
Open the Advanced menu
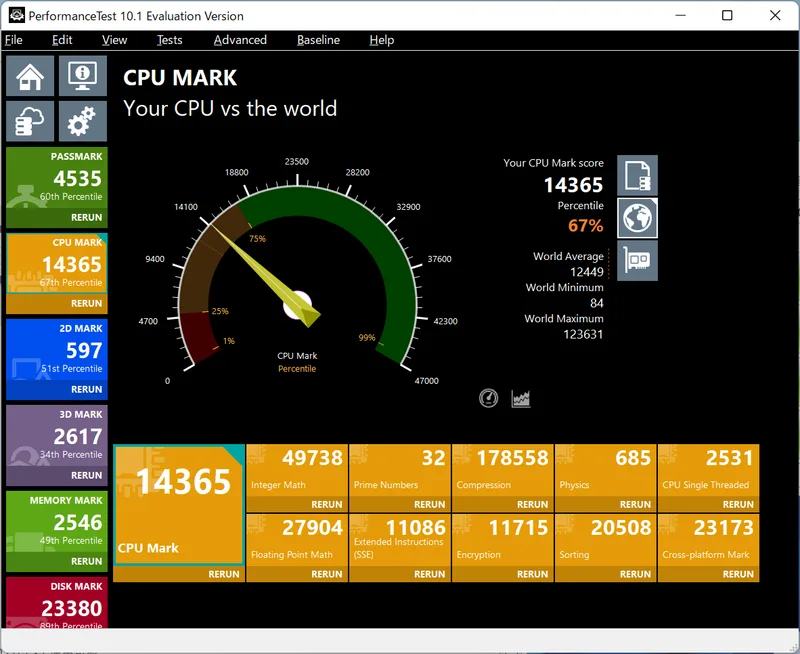(x=240, y=40)
